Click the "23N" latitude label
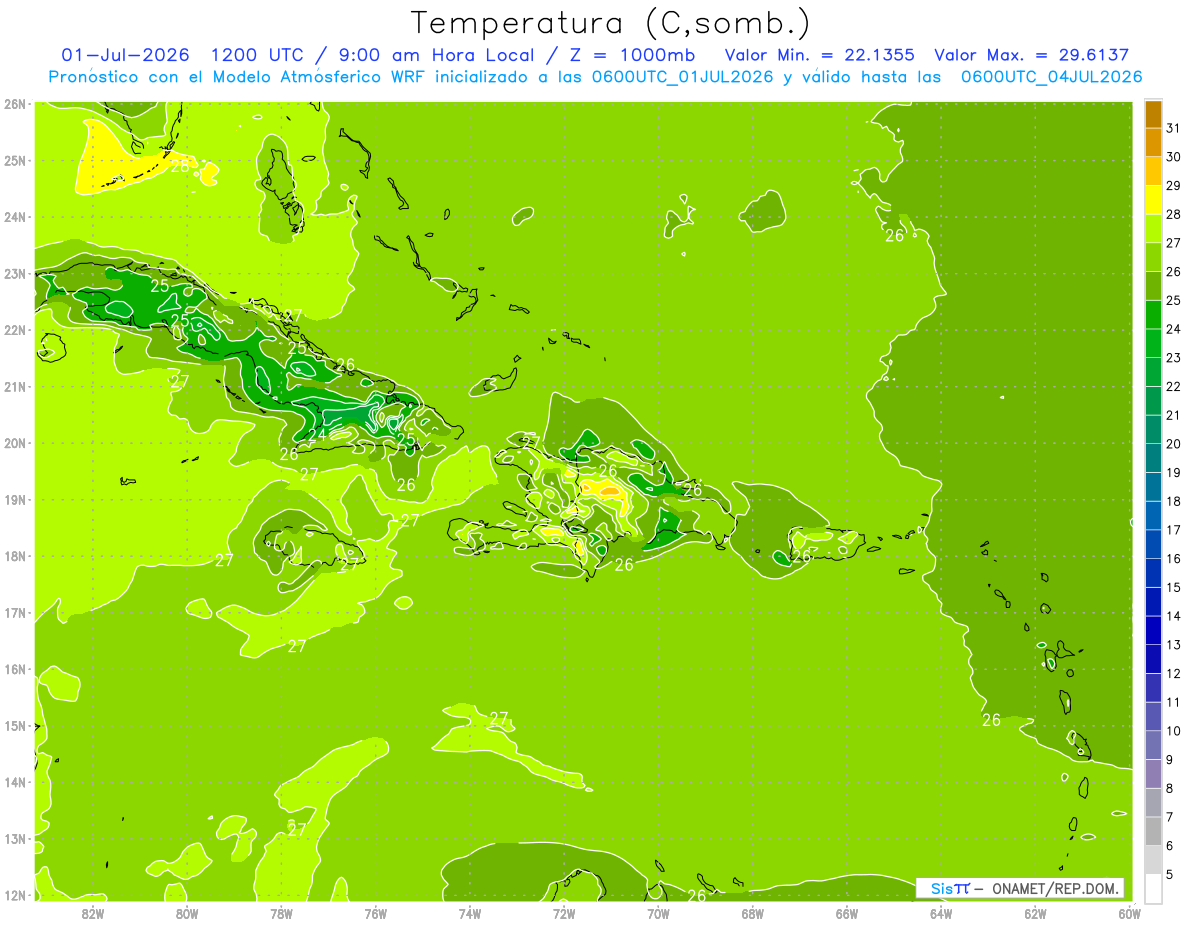 coord(14,273)
